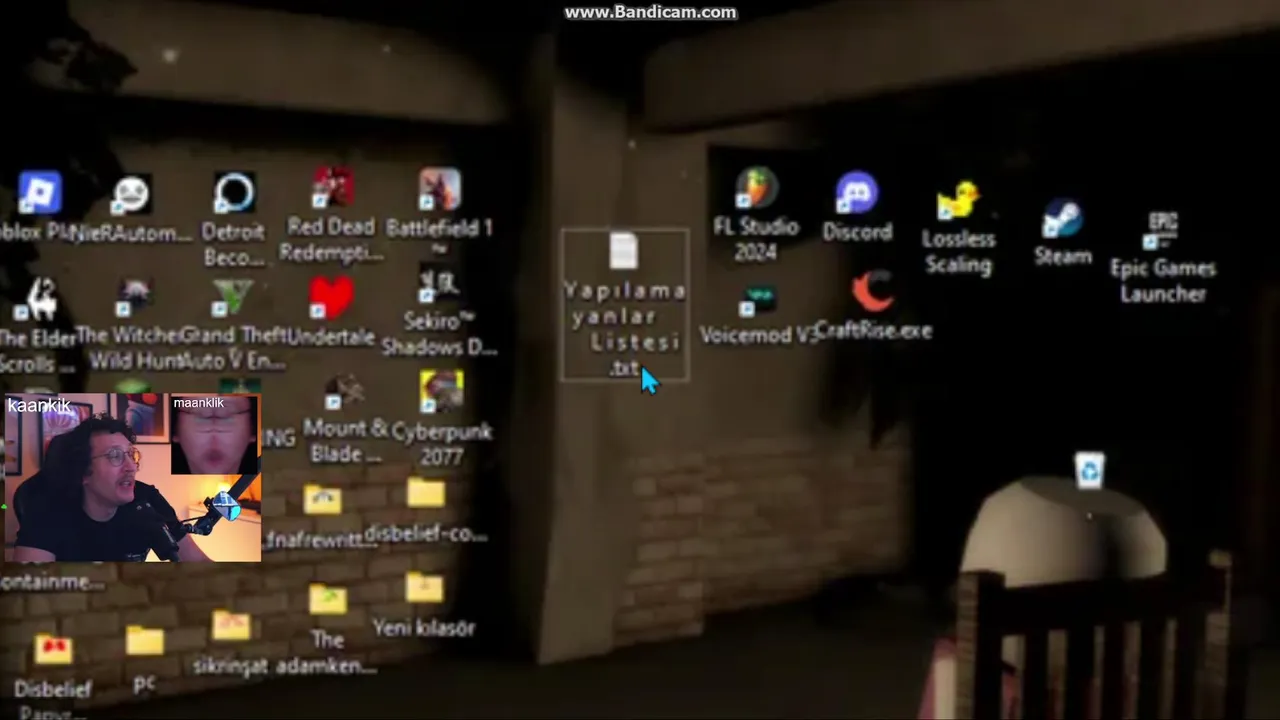Click the maankik webcam overlay
1280x720 pixels.
point(214,434)
